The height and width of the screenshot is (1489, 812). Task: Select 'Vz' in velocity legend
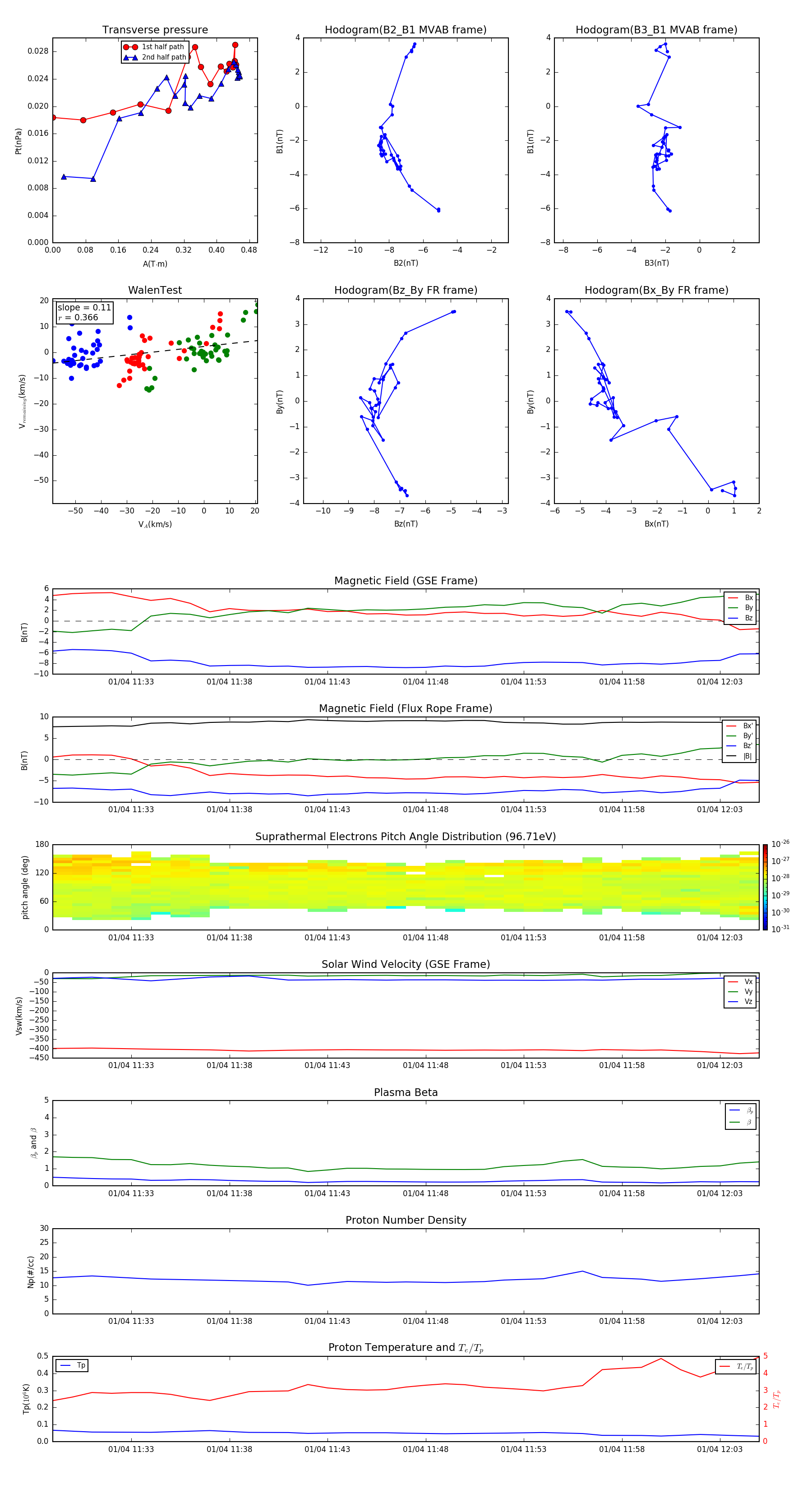741,1002
